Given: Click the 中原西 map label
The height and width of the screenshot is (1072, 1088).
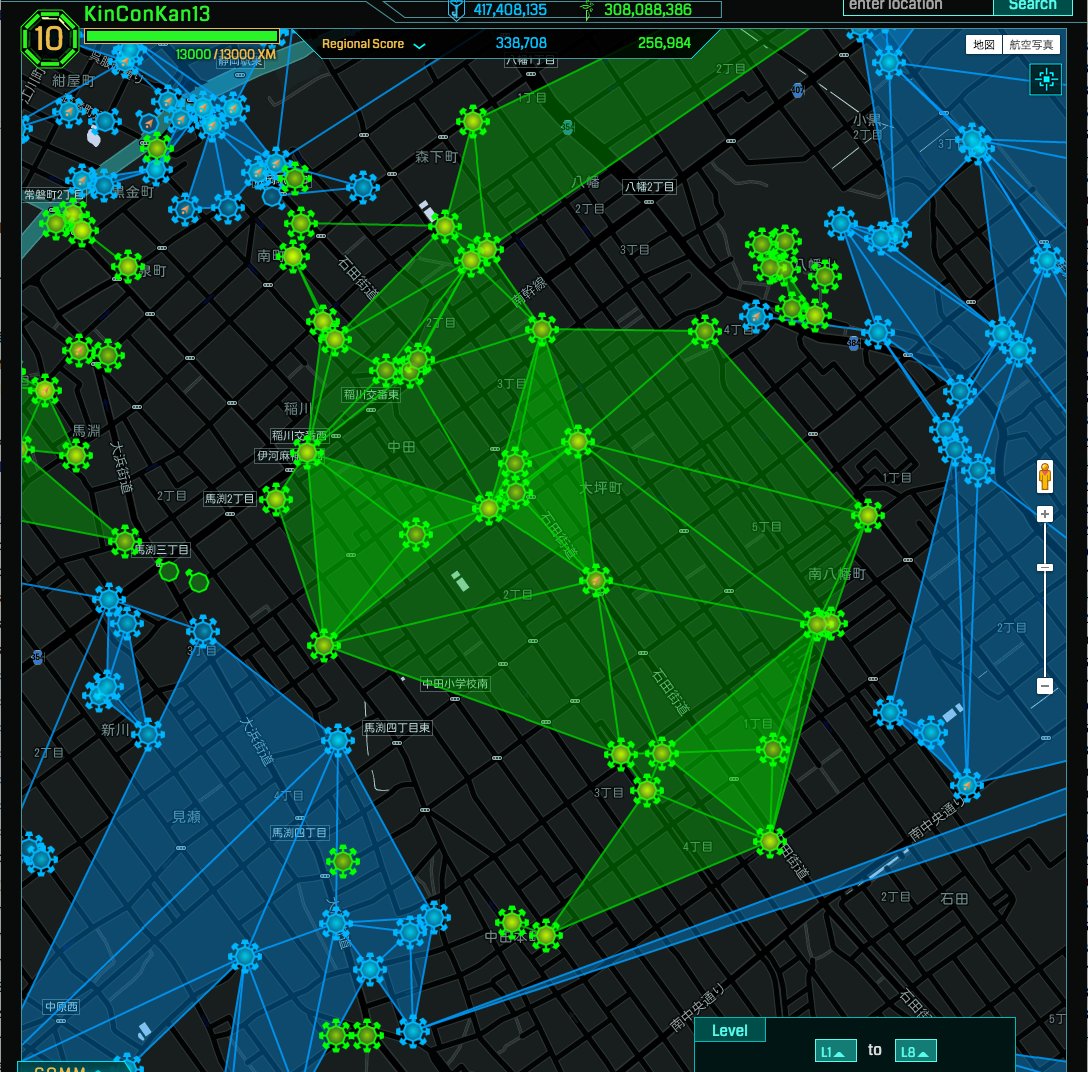Looking at the screenshot, I should [62, 1006].
